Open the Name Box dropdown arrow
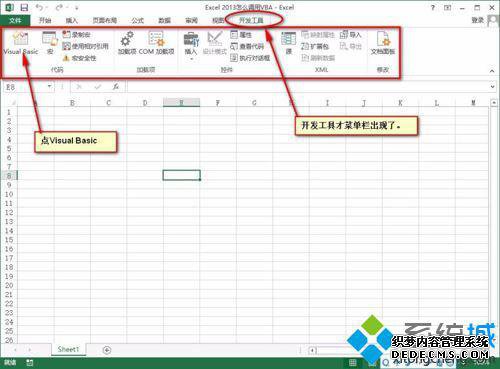 click(x=49, y=87)
